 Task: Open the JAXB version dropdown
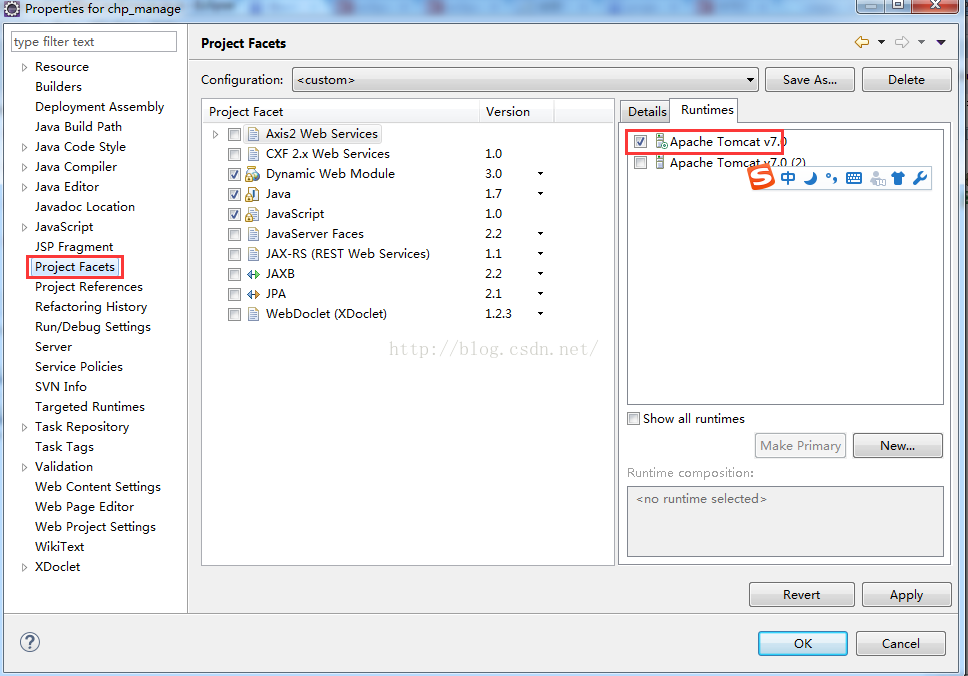[x=540, y=274]
